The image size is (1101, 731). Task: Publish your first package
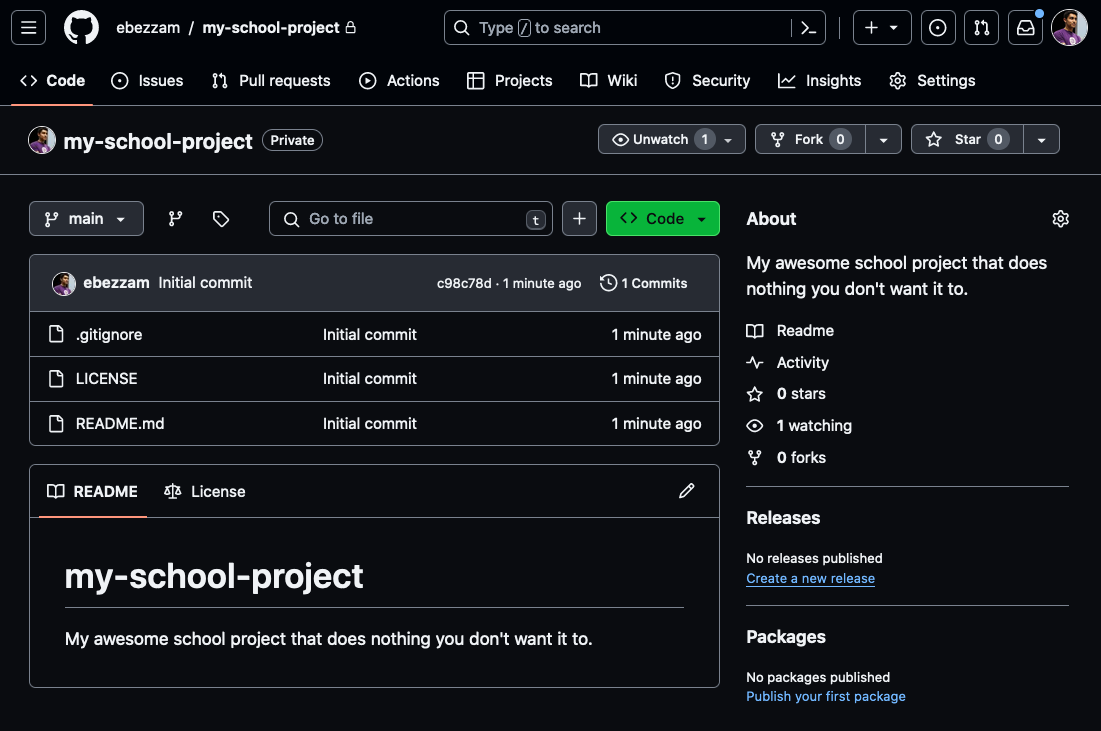[x=825, y=696]
